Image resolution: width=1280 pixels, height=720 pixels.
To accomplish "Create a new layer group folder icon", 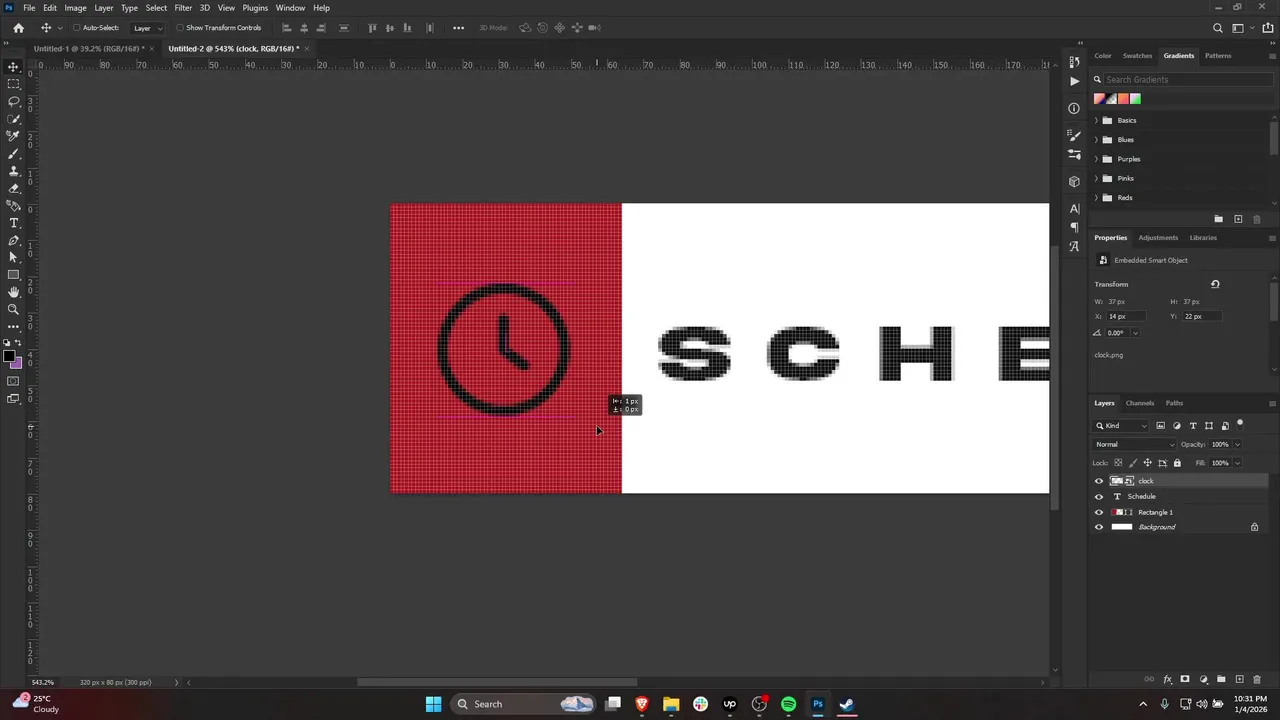I will coord(1221,680).
